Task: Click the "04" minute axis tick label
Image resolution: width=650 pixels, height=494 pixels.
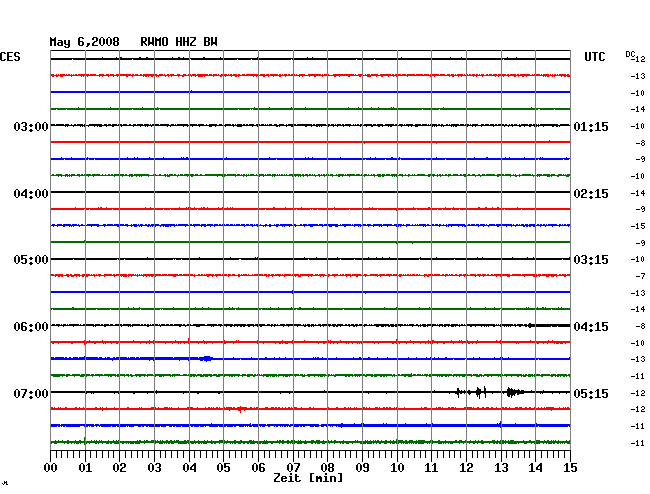Action: point(189,467)
